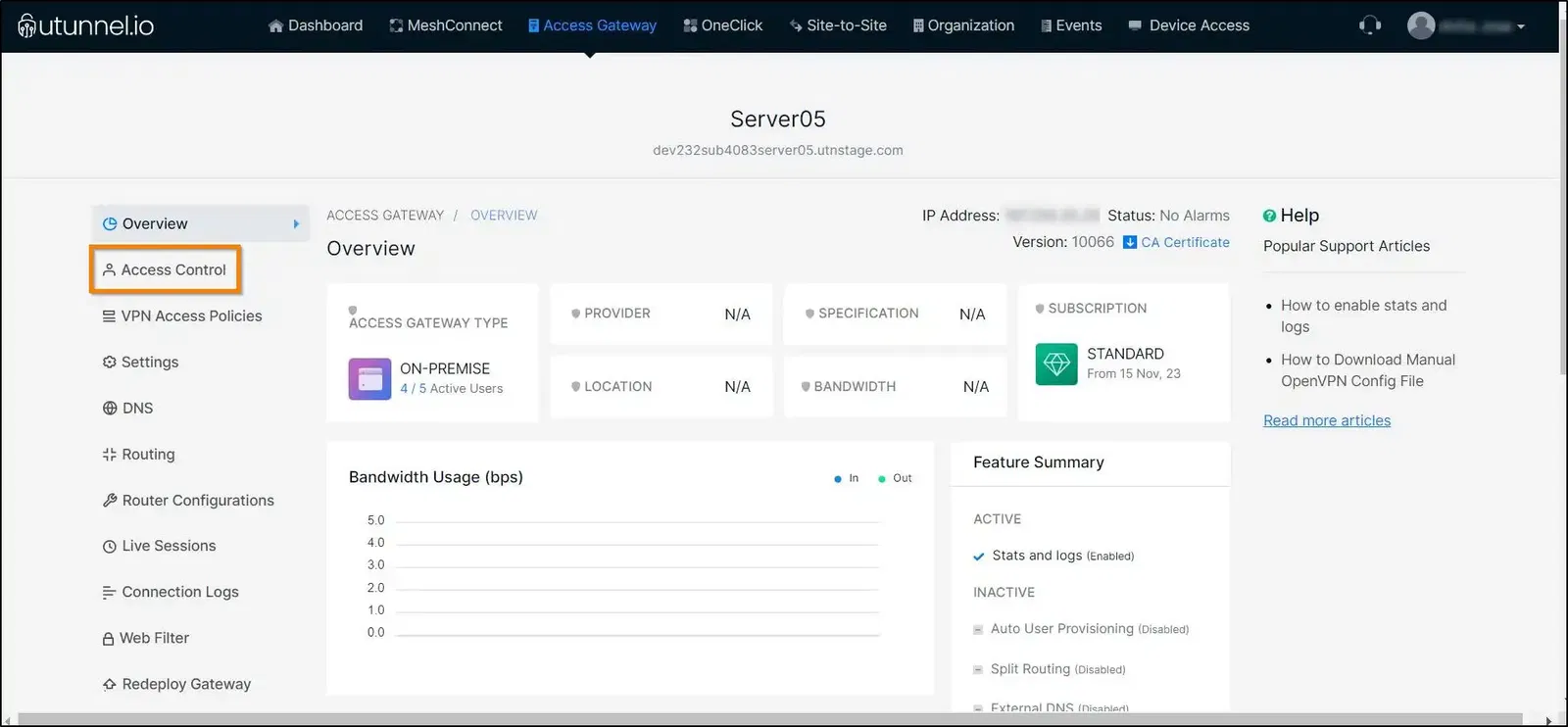Click Read more articles link

click(1327, 420)
